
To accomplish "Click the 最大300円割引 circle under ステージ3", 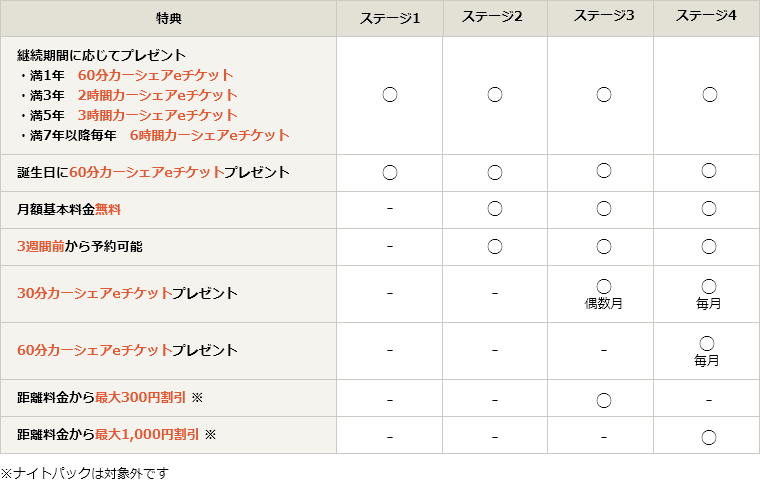I will coord(603,400).
